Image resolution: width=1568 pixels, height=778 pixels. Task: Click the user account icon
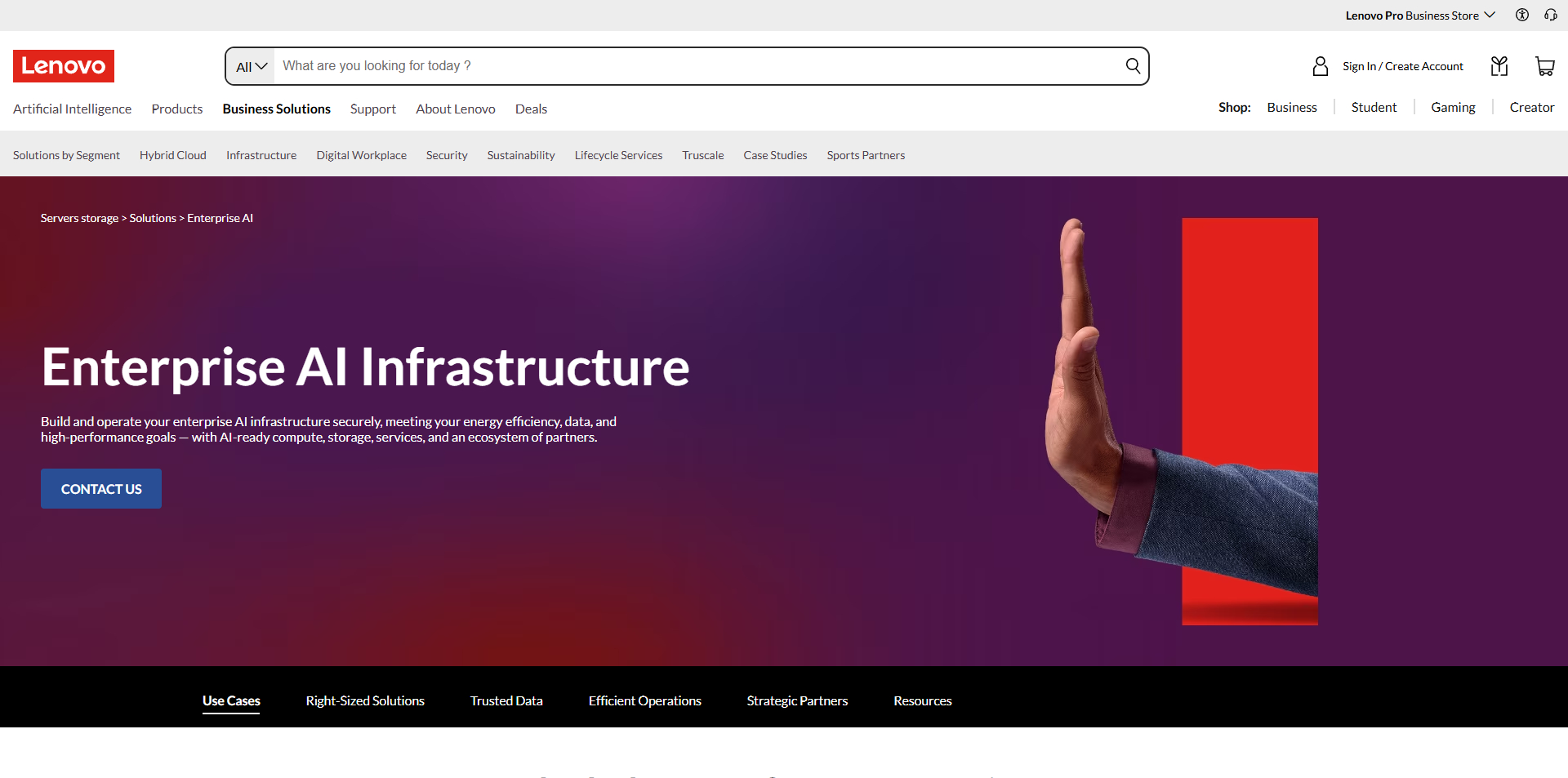(x=1320, y=66)
